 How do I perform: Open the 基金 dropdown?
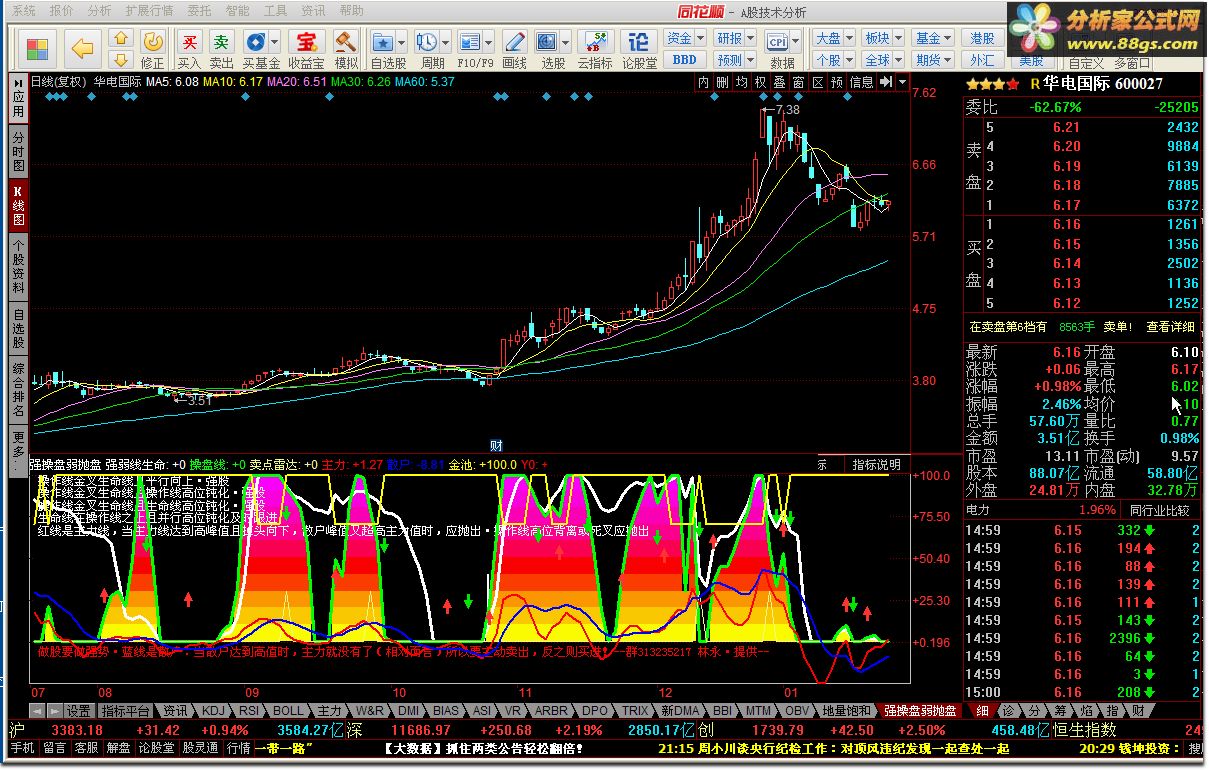933,38
